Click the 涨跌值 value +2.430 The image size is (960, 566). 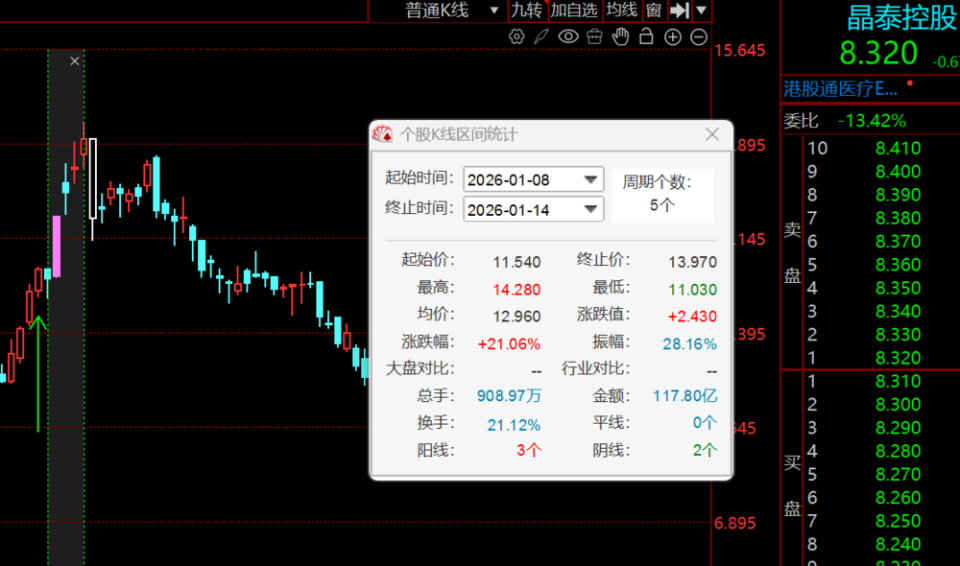(692, 316)
